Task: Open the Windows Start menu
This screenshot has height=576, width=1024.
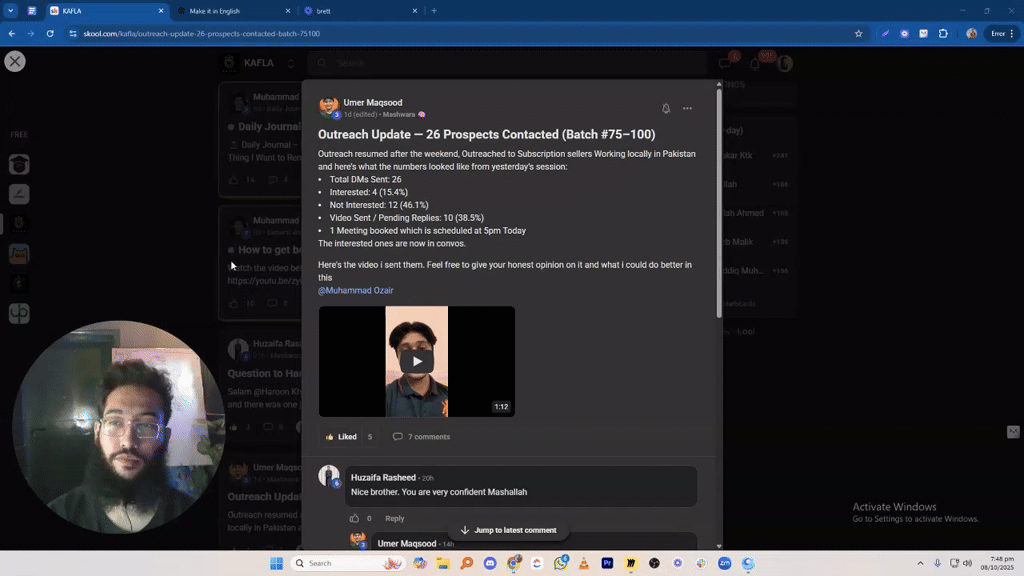Action: pyautogui.click(x=276, y=563)
